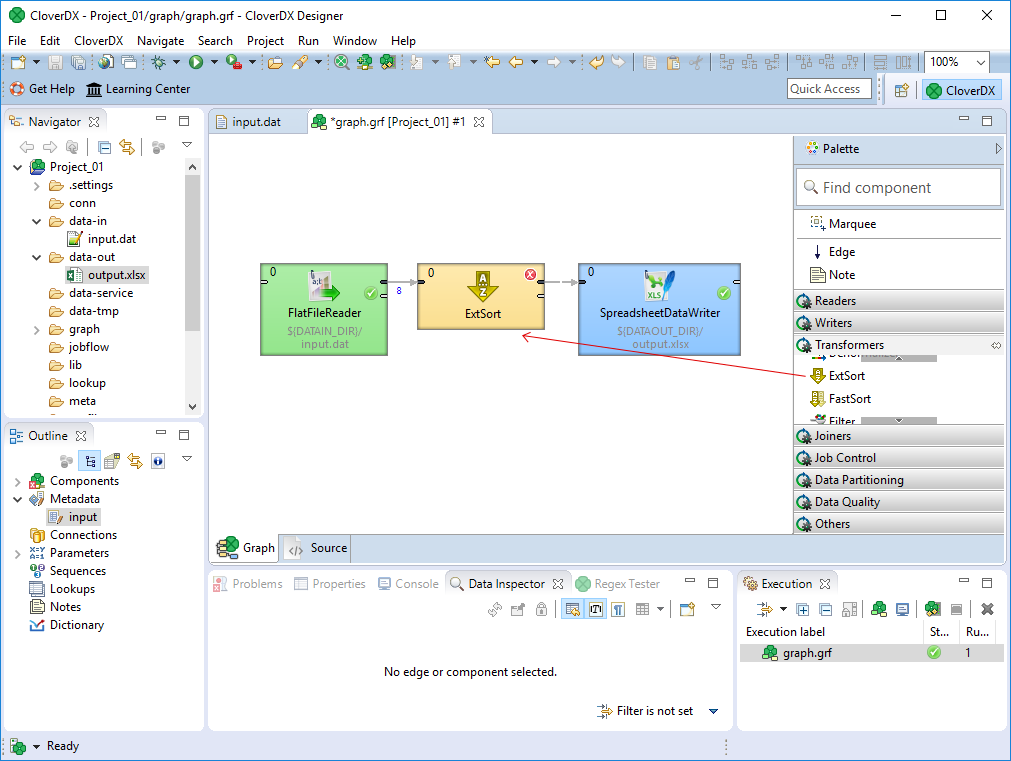Collapse the data-out folder in Navigator
Screen dimensions: 1011x761
click(38, 257)
